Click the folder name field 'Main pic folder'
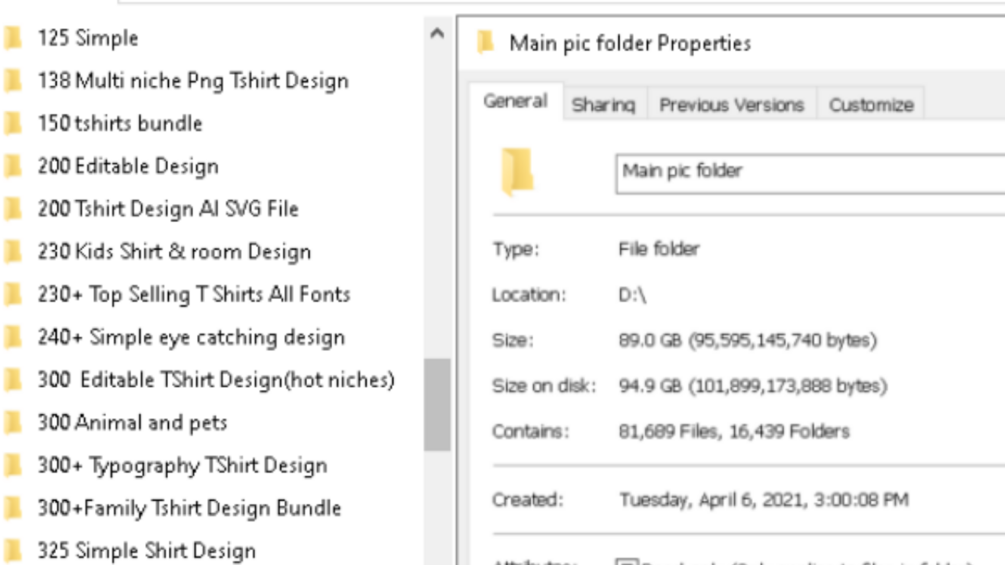The image size is (1005, 565). point(810,171)
